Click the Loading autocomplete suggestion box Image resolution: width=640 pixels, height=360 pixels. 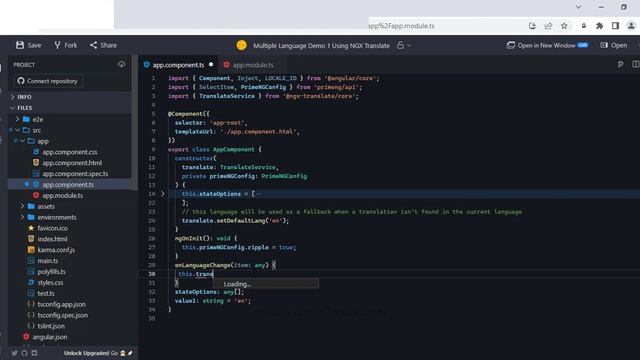point(266,284)
